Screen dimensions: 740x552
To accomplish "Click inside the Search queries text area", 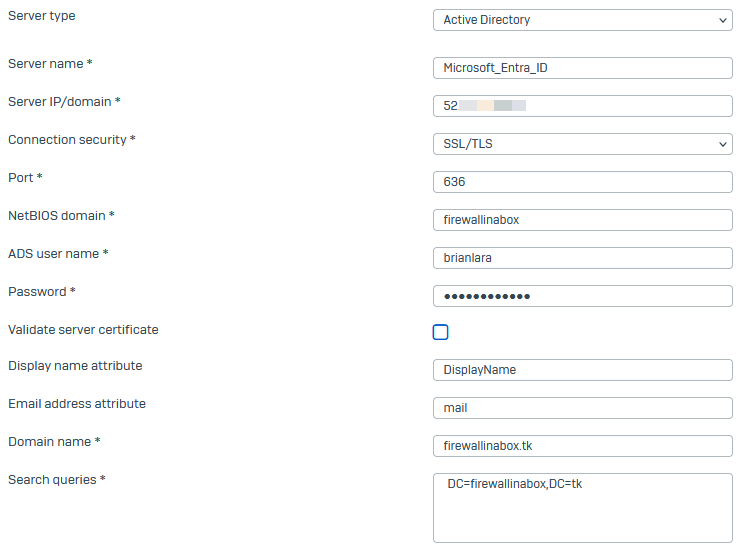I will click(x=582, y=508).
